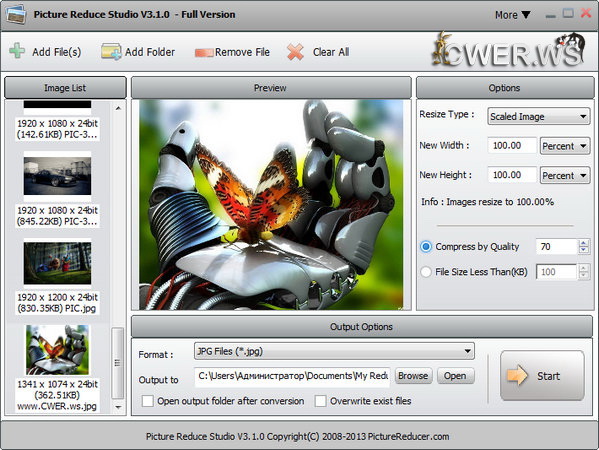
Task: Click the green plus Add File(s) icon
Action: (17, 51)
